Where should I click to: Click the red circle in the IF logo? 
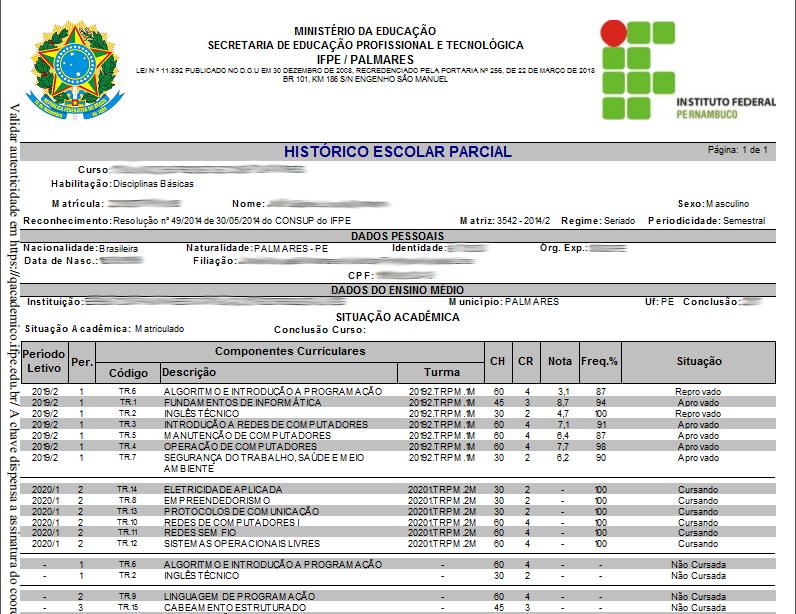coord(611,32)
